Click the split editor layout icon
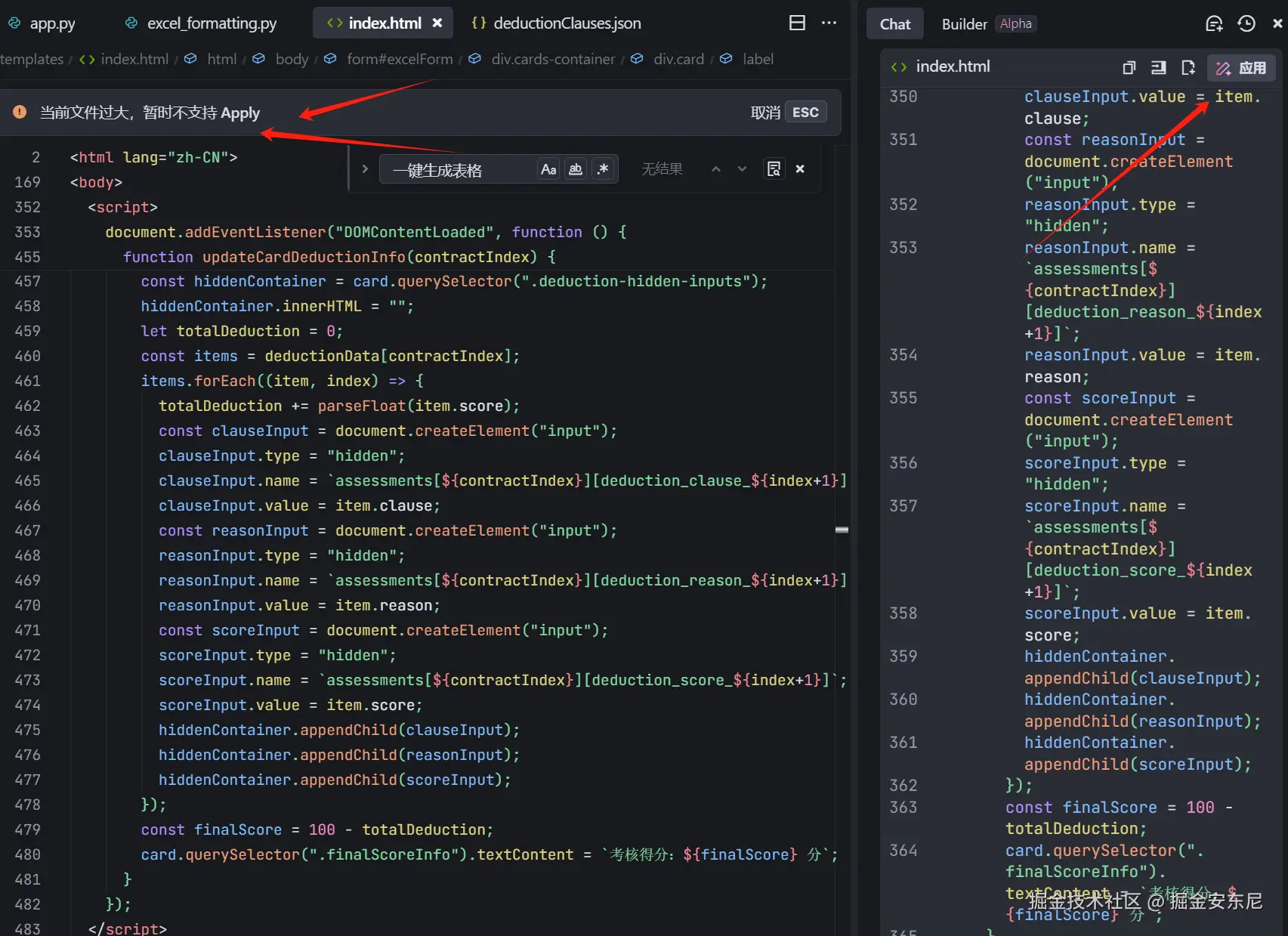The height and width of the screenshot is (936, 1288). click(x=797, y=23)
